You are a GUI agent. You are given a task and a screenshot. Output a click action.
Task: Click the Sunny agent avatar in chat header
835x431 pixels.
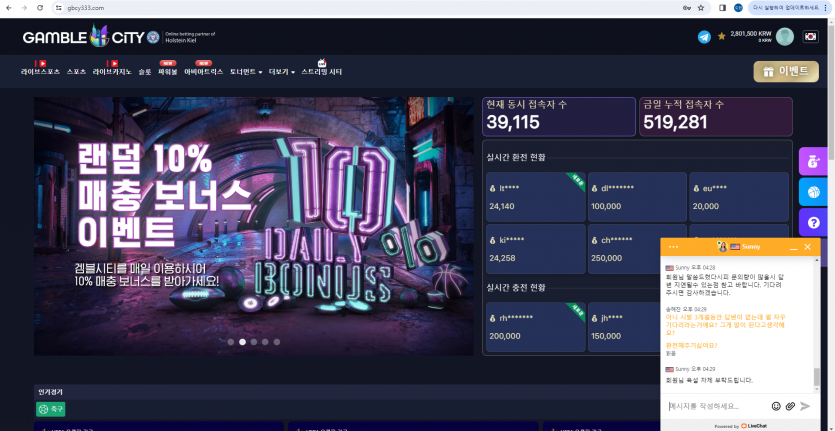(x=723, y=247)
